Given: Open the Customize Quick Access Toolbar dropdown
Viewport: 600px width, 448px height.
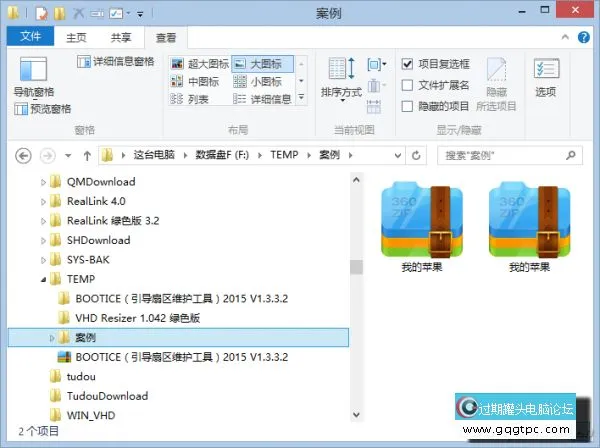Looking at the screenshot, I should point(140,15).
